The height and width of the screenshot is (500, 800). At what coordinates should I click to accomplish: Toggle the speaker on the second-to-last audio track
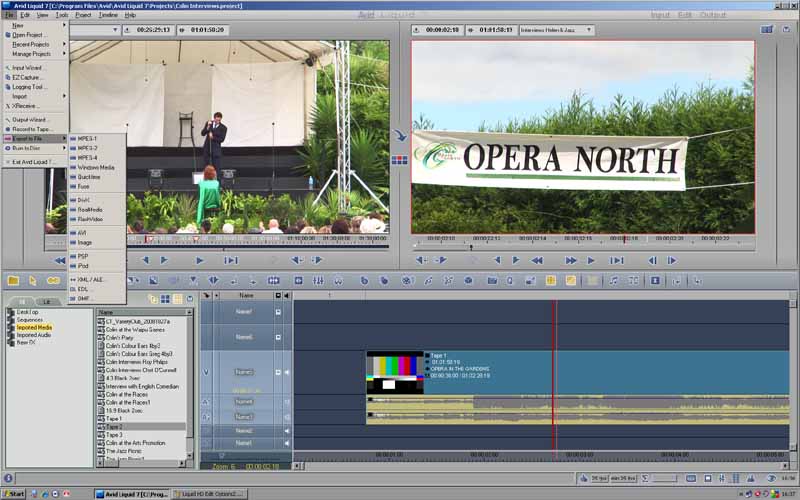[x=286, y=431]
